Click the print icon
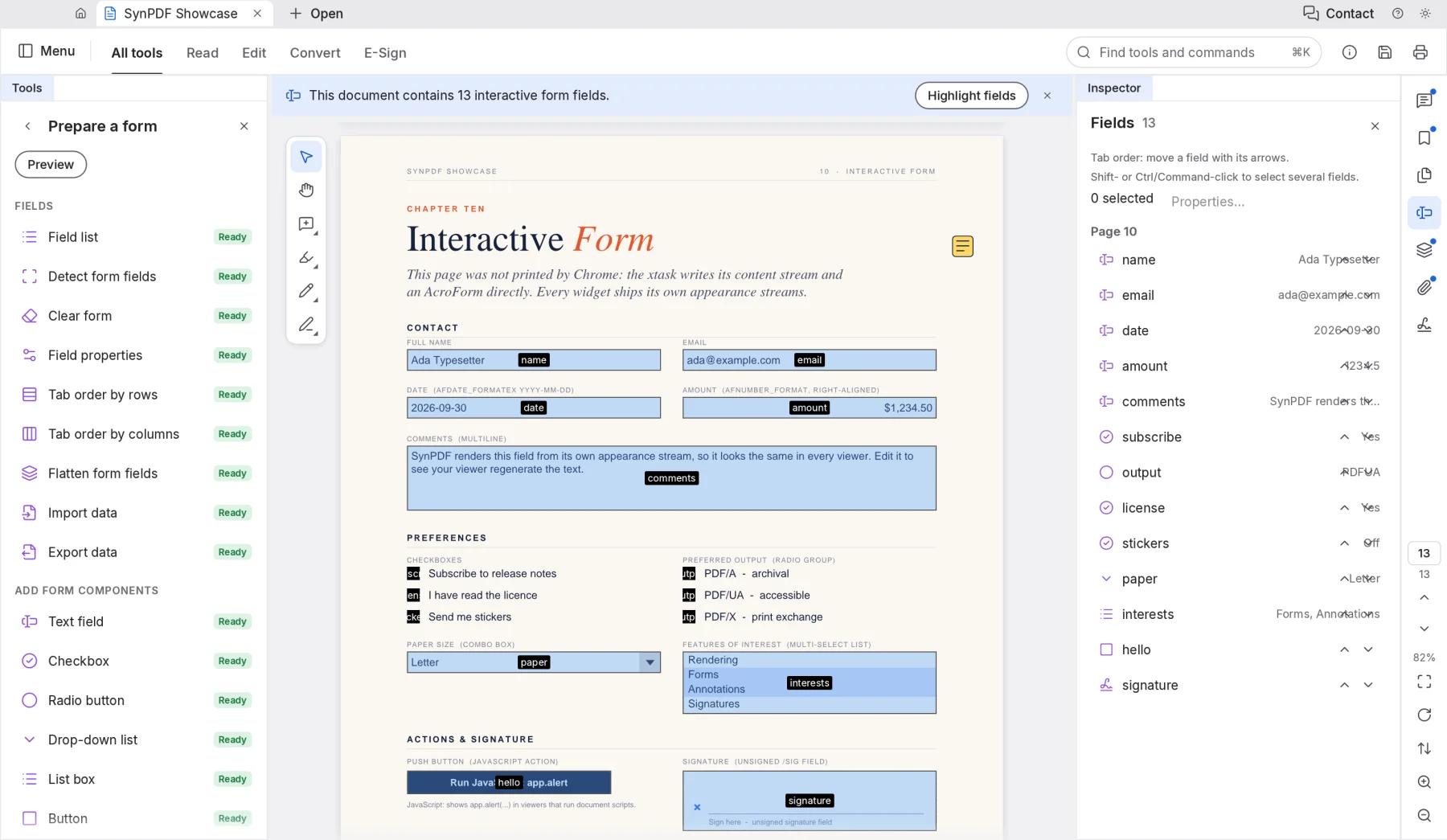 click(1420, 52)
